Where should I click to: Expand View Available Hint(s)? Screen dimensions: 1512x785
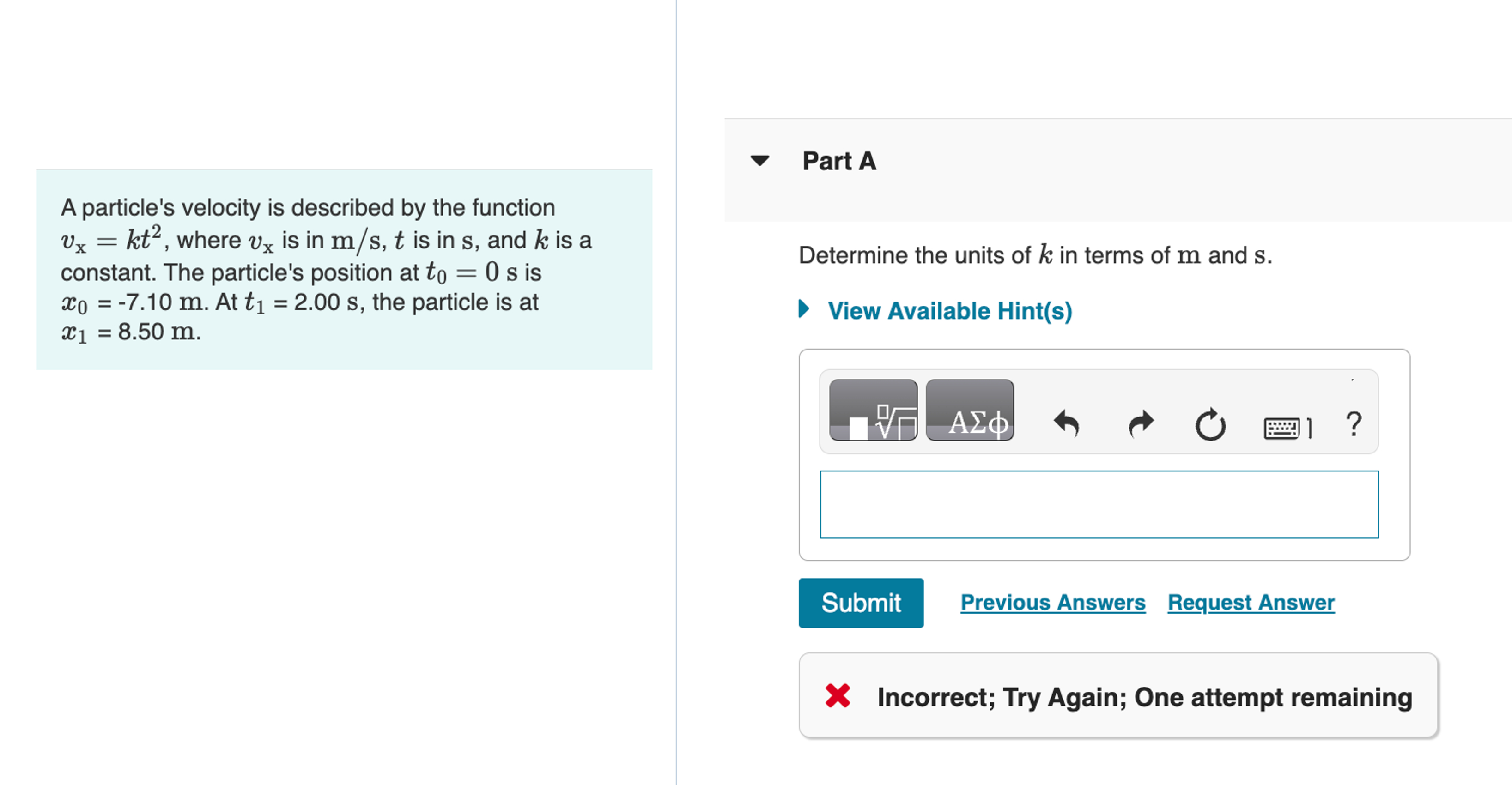(x=950, y=310)
